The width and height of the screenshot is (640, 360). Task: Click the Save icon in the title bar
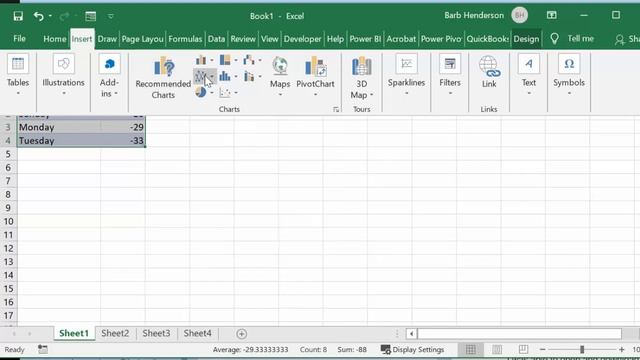[x=18, y=16]
